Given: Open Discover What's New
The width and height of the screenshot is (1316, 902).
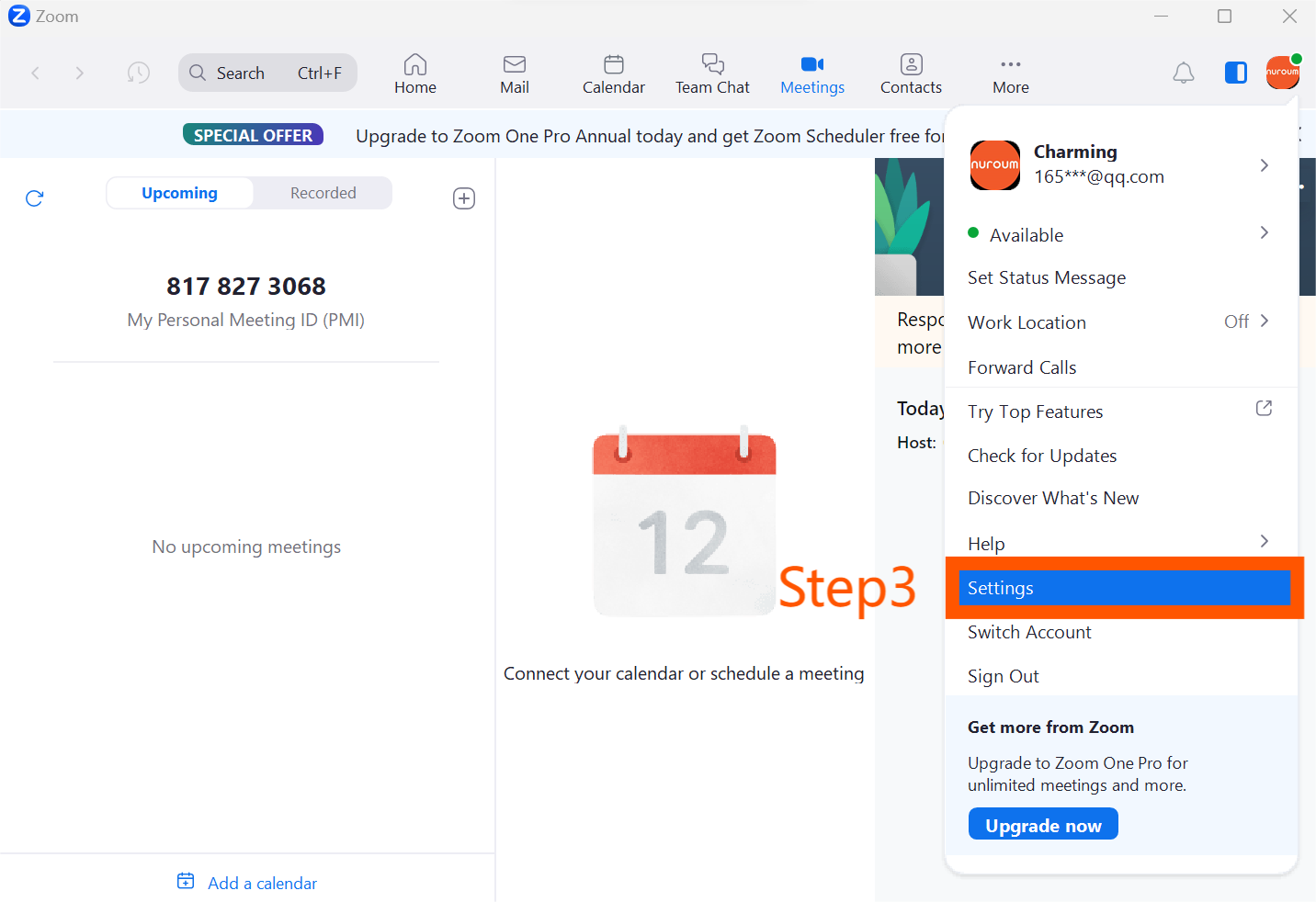Looking at the screenshot, I should (x=1053, y=498).
